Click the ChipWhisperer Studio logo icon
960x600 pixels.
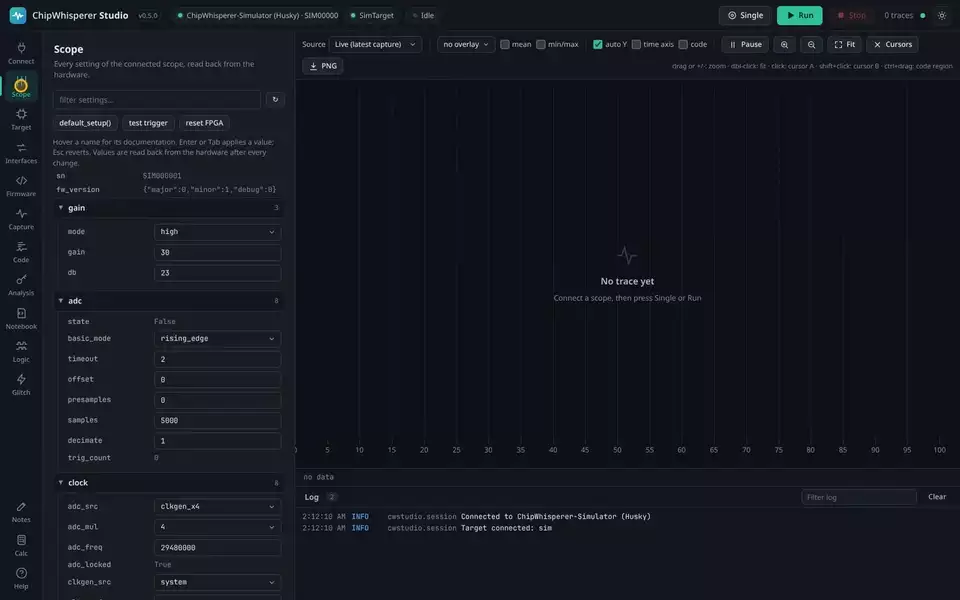[x=18, y=15]
